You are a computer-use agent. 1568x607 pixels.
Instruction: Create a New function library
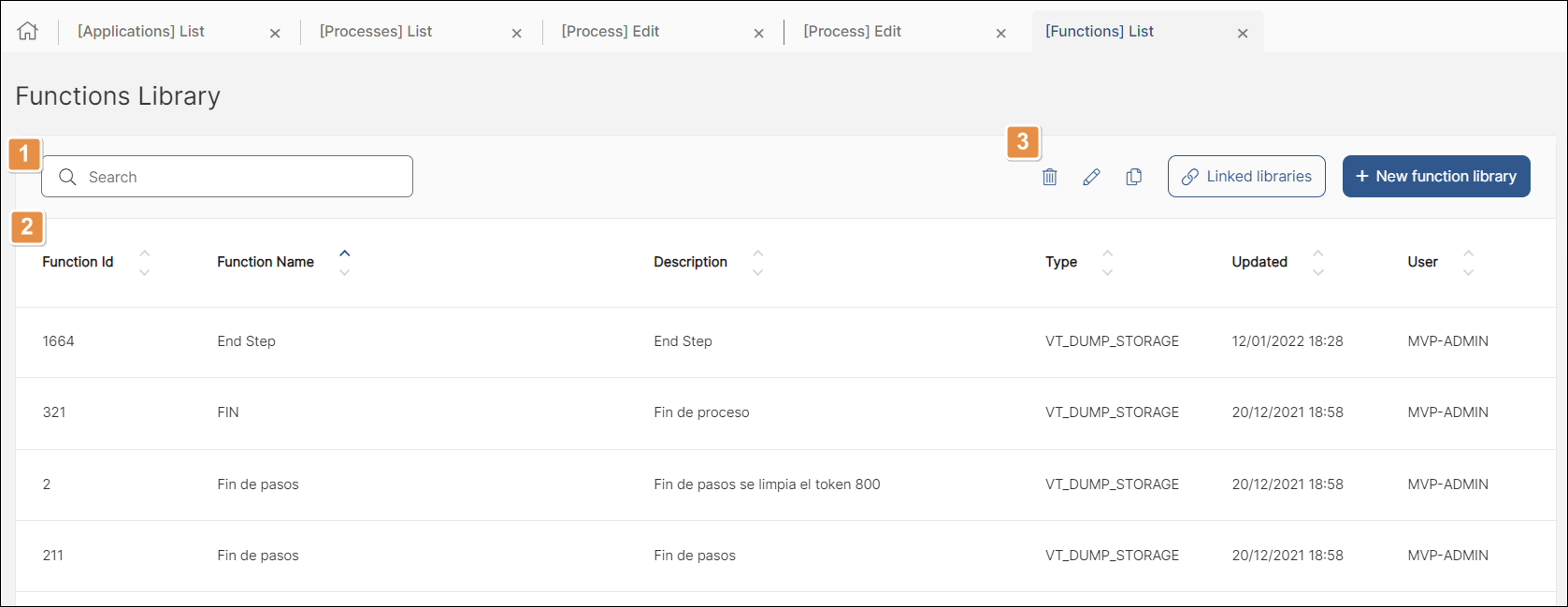coord(1436,177)
